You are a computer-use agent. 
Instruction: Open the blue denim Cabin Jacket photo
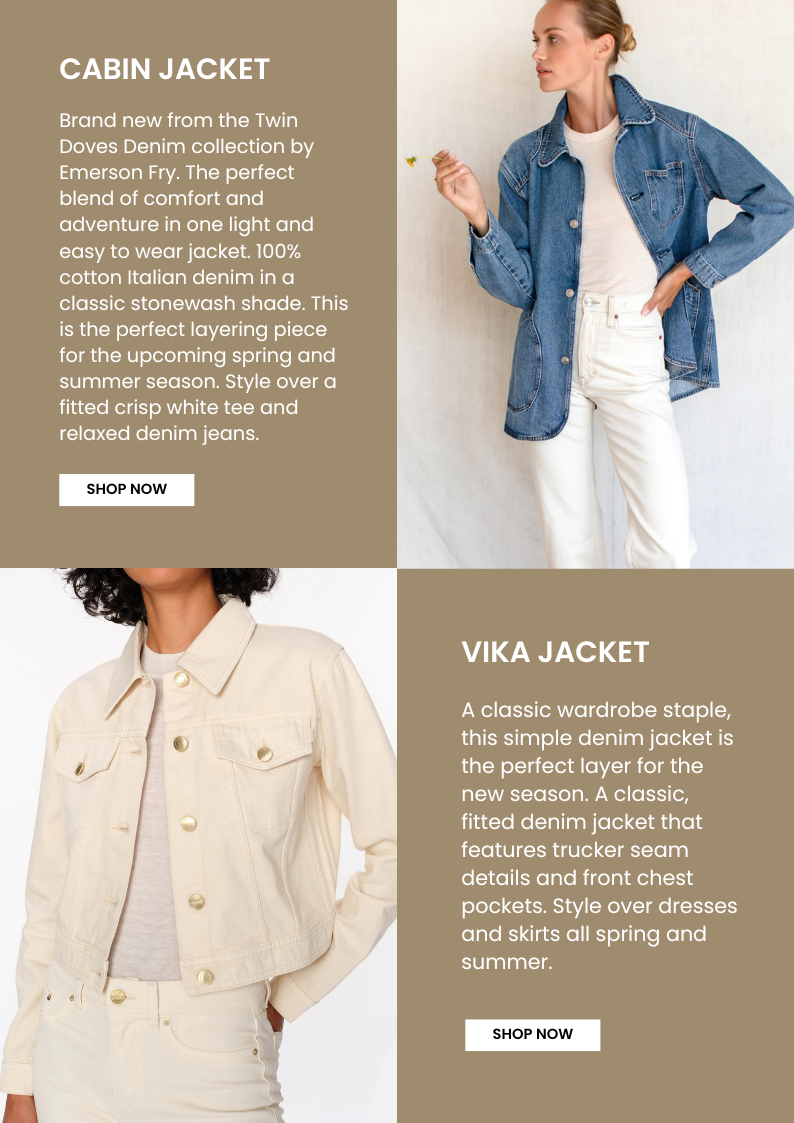pos(596,284)
